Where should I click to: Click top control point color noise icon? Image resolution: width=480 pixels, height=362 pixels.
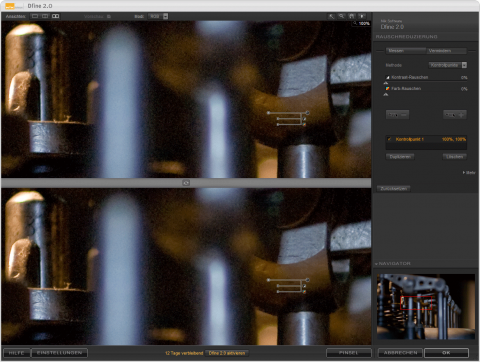click(x=304, y=124)
